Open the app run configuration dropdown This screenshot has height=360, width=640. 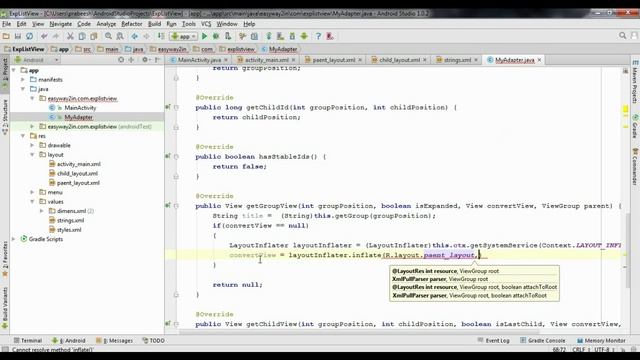point(184,36)
